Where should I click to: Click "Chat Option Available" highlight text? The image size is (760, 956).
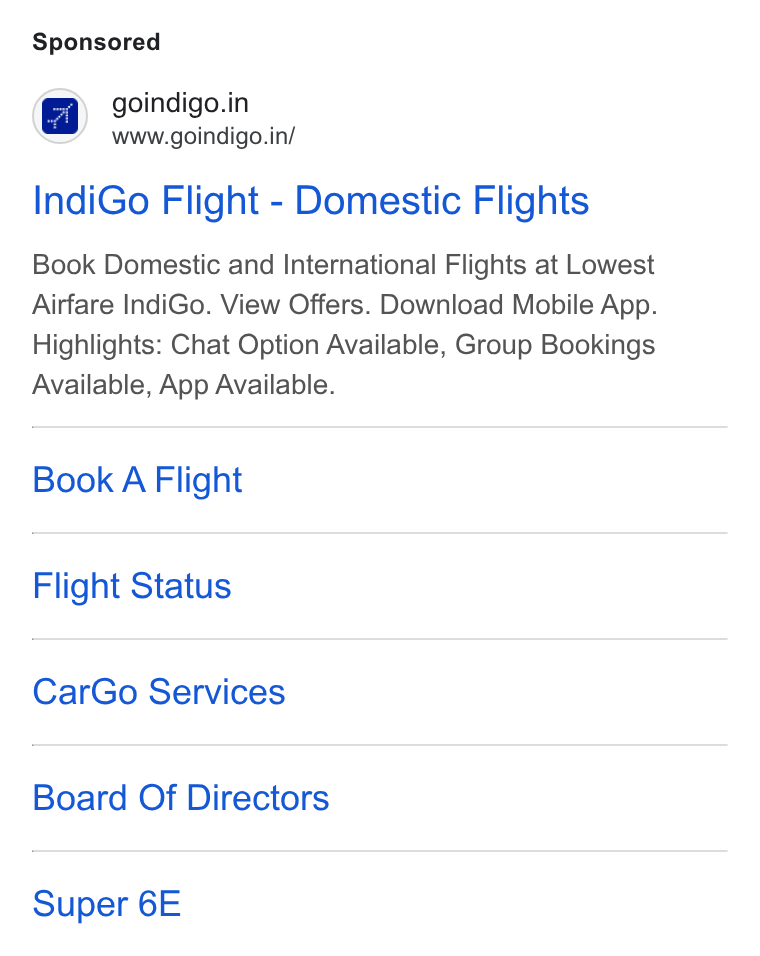[308, 345]
